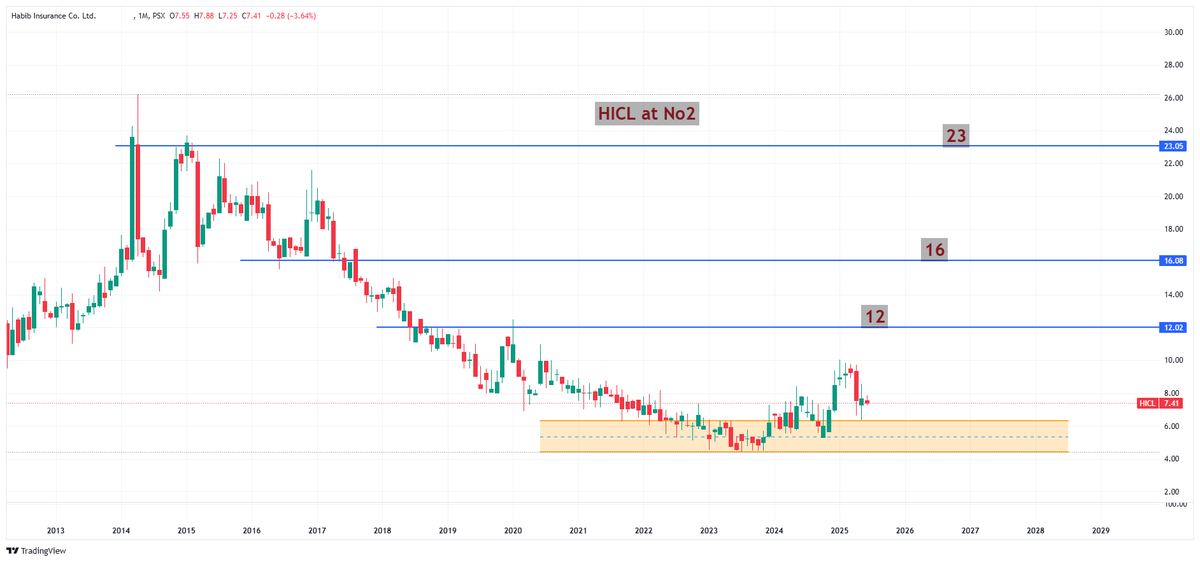Select the horizontal line at 12.02
The image size is (1200, 562).
(x=766, y=327)
